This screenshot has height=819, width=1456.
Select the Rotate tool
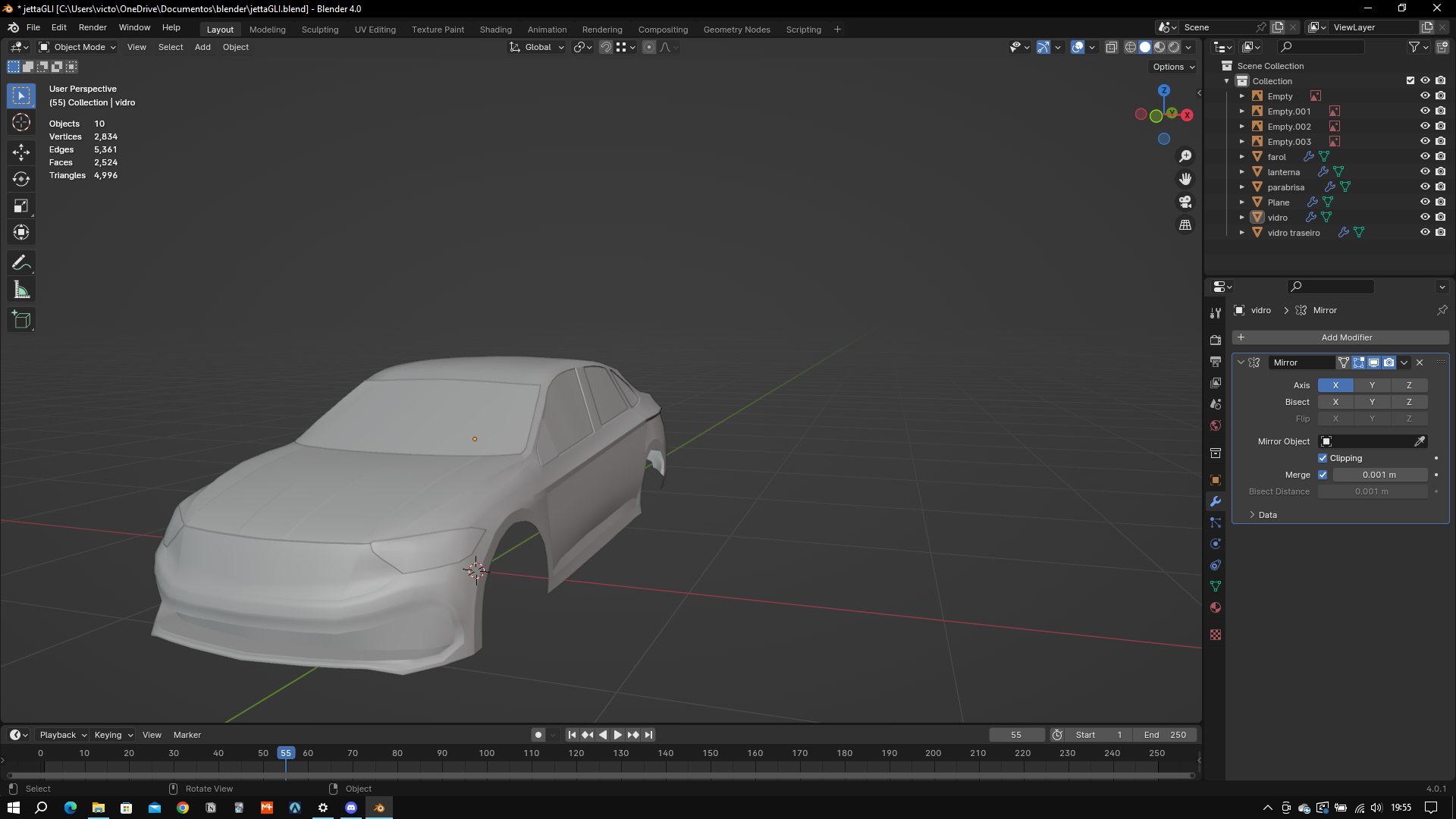(x=21, y=179)
